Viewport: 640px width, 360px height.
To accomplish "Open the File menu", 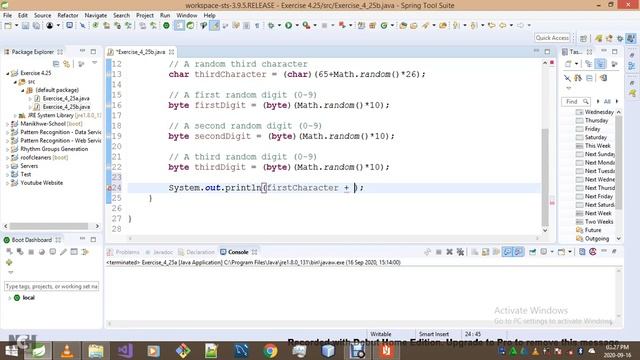I will 7,16.
